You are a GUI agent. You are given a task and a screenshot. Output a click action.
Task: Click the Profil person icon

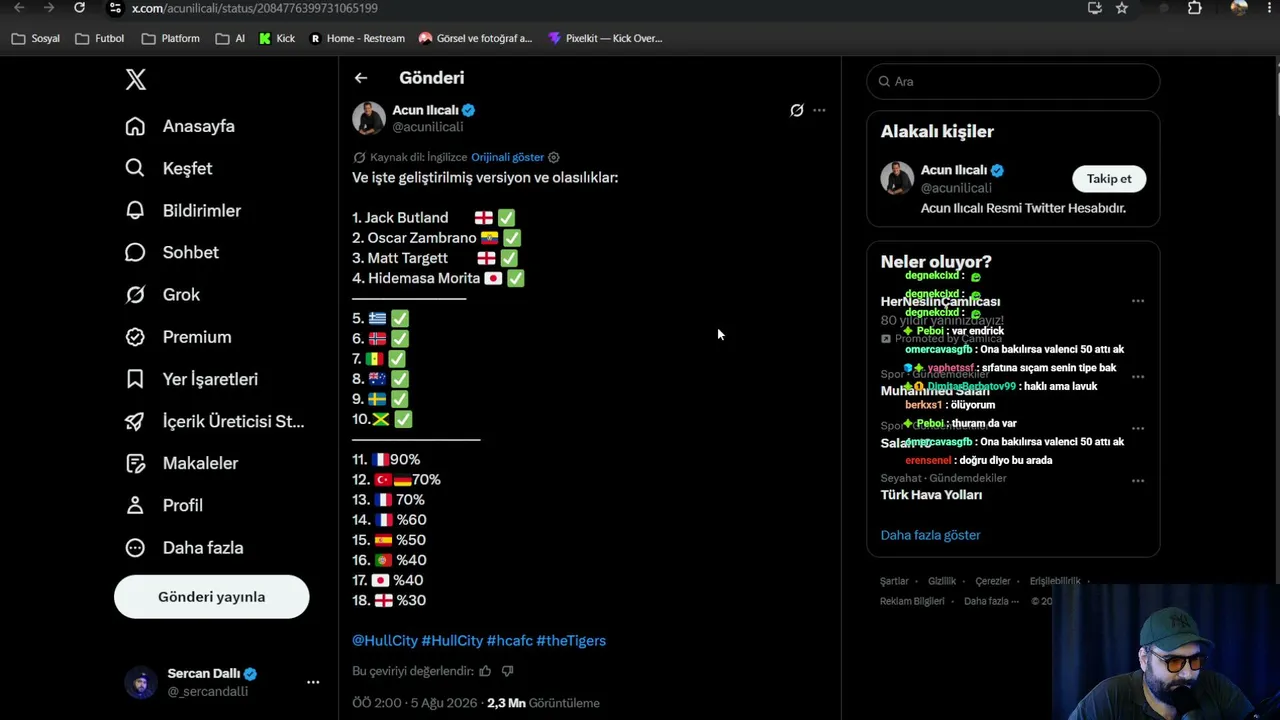pos(135,505)
